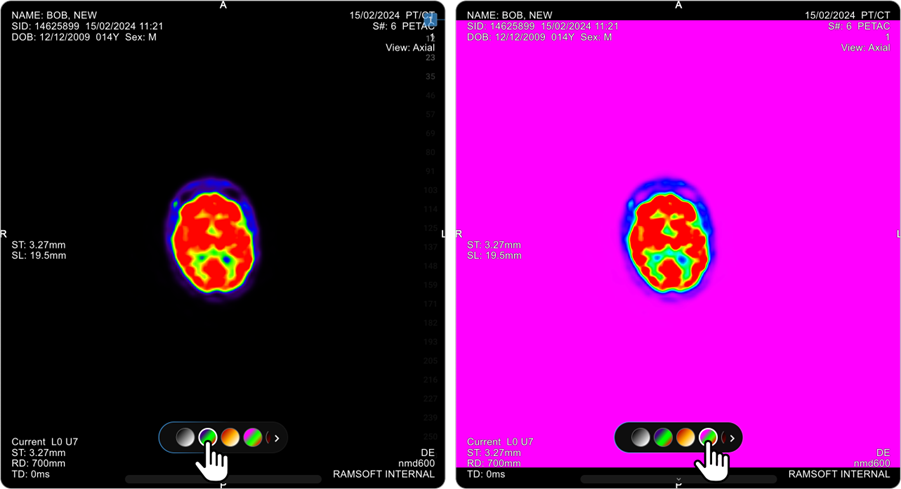The image size is (901, 489).
Task: Click partially hidden dark red palette, left viewer
Action: [266, 437]
